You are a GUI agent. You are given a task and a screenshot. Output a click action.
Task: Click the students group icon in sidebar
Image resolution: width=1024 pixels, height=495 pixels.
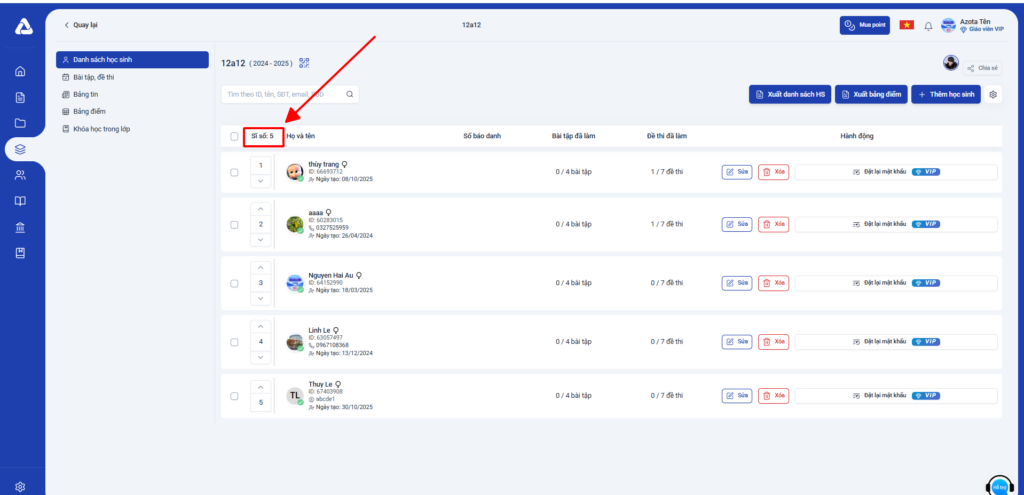(x=20, y=175)
